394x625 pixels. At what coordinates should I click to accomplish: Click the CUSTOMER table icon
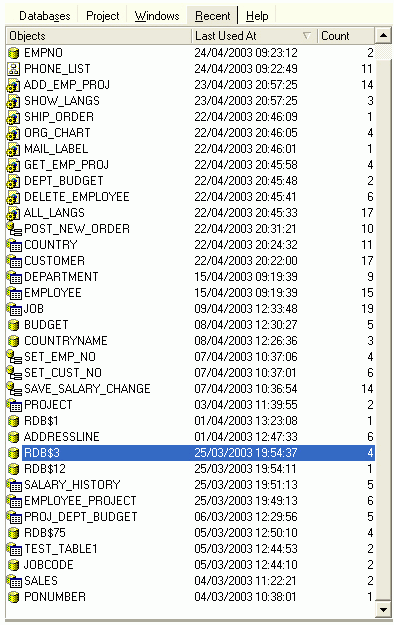pos(14,261)
